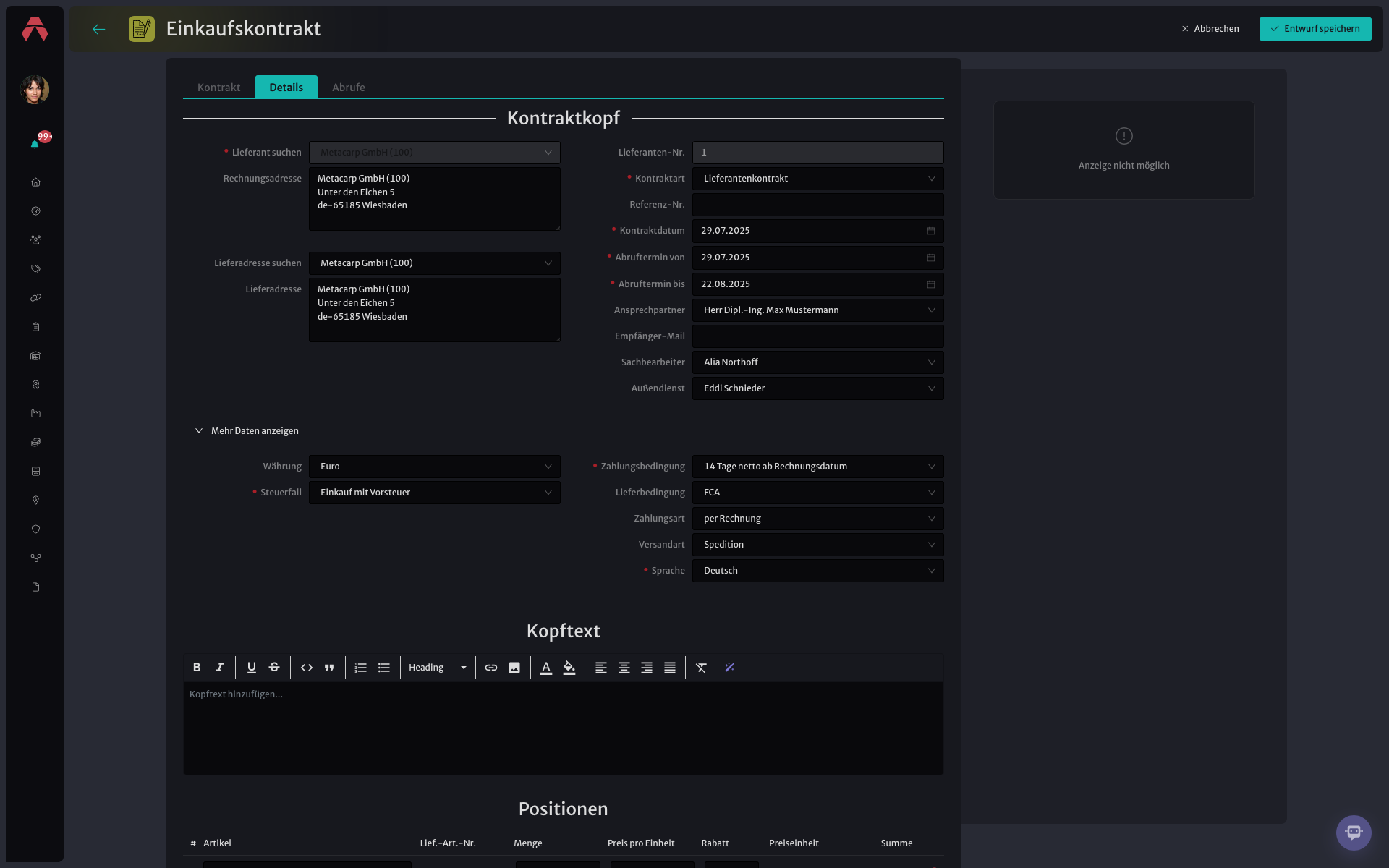Click the Referenz-Nr. input field
The height and width of the screenshot is (868, 1389).
click(817, 205)
